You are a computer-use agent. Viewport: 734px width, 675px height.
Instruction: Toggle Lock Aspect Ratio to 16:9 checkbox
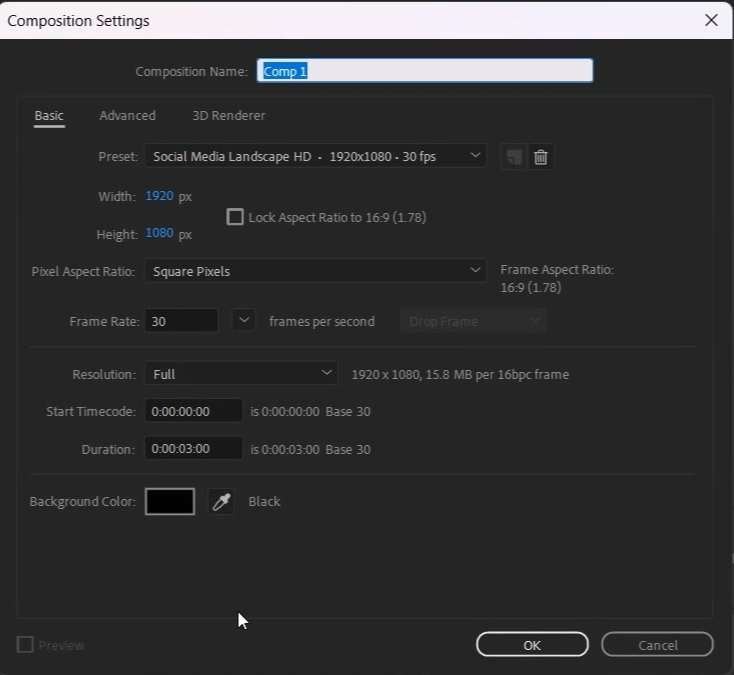pyautogui.click(x=235, y=217)
